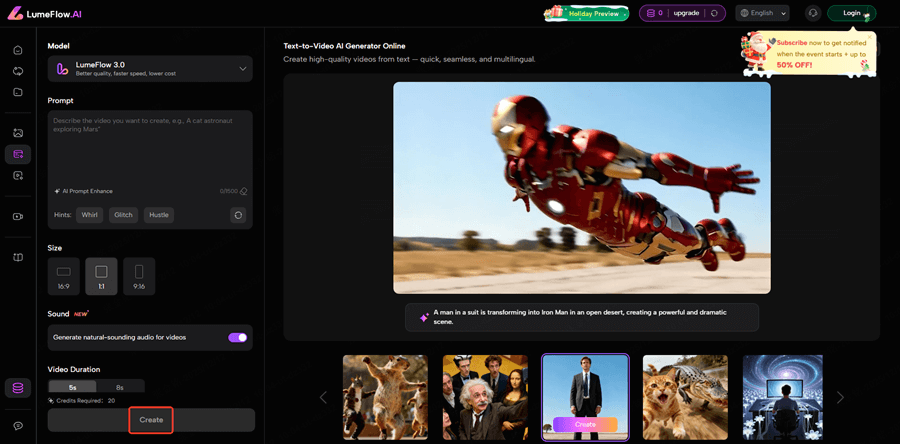900x444 pixels.
Task: Open the English language dropdown
Action: click(x=762, y=13)
